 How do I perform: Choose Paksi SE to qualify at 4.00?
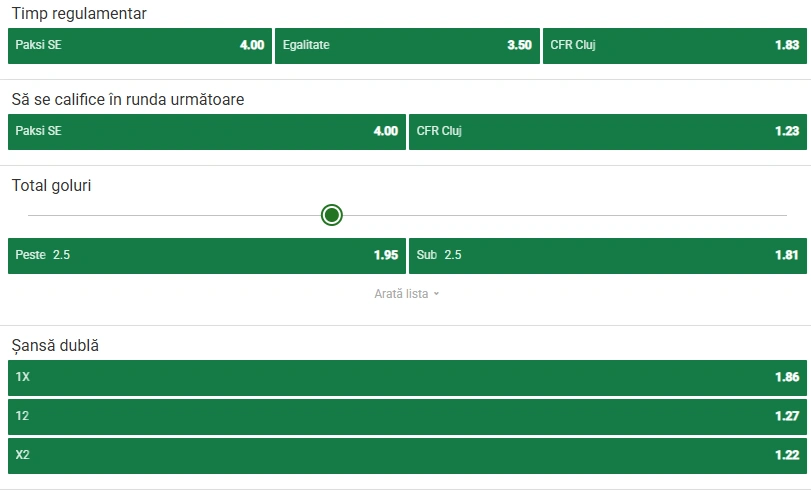207,131
